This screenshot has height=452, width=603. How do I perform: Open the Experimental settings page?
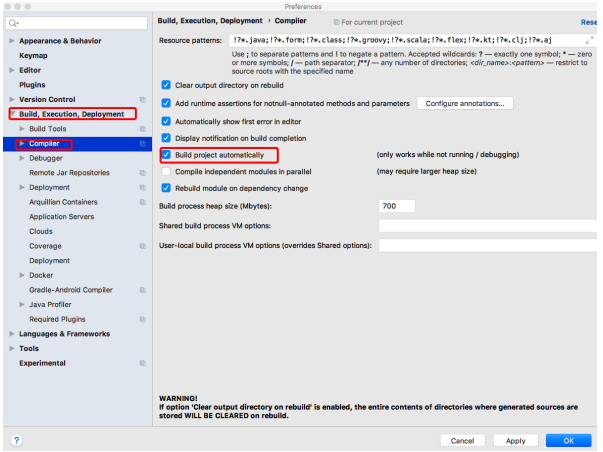pos(42,363)
